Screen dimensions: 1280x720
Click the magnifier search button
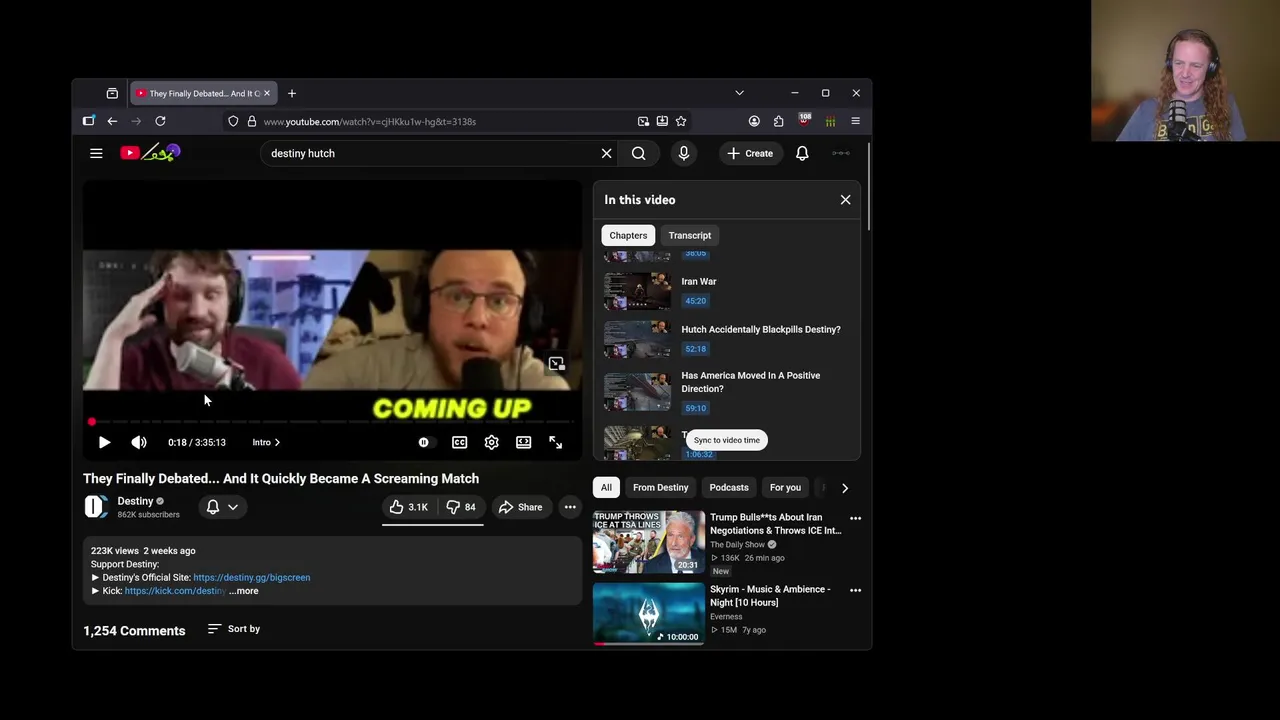pos(638,153)
